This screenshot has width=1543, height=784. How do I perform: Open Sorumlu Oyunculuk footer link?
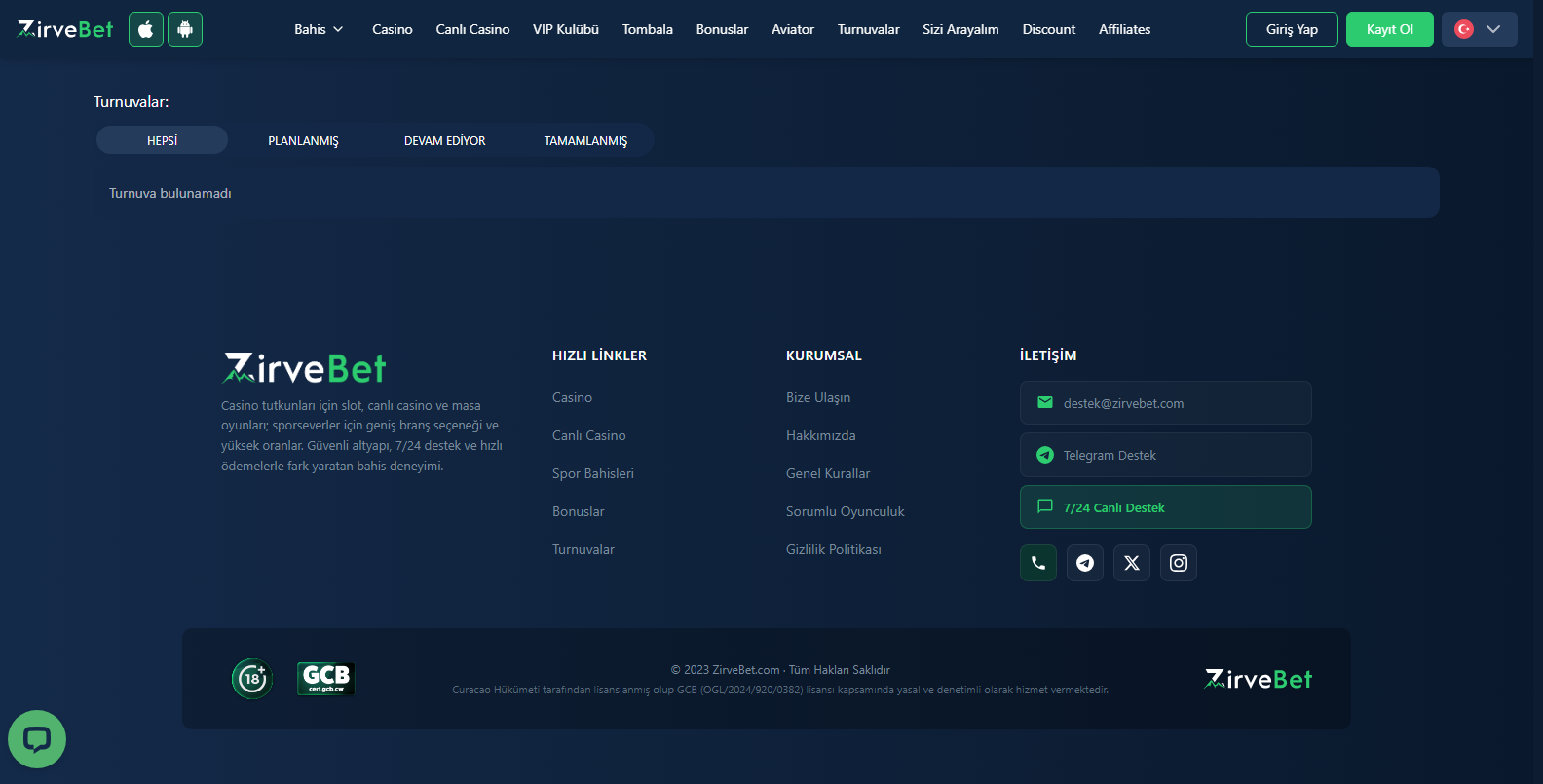coord(846,511)
